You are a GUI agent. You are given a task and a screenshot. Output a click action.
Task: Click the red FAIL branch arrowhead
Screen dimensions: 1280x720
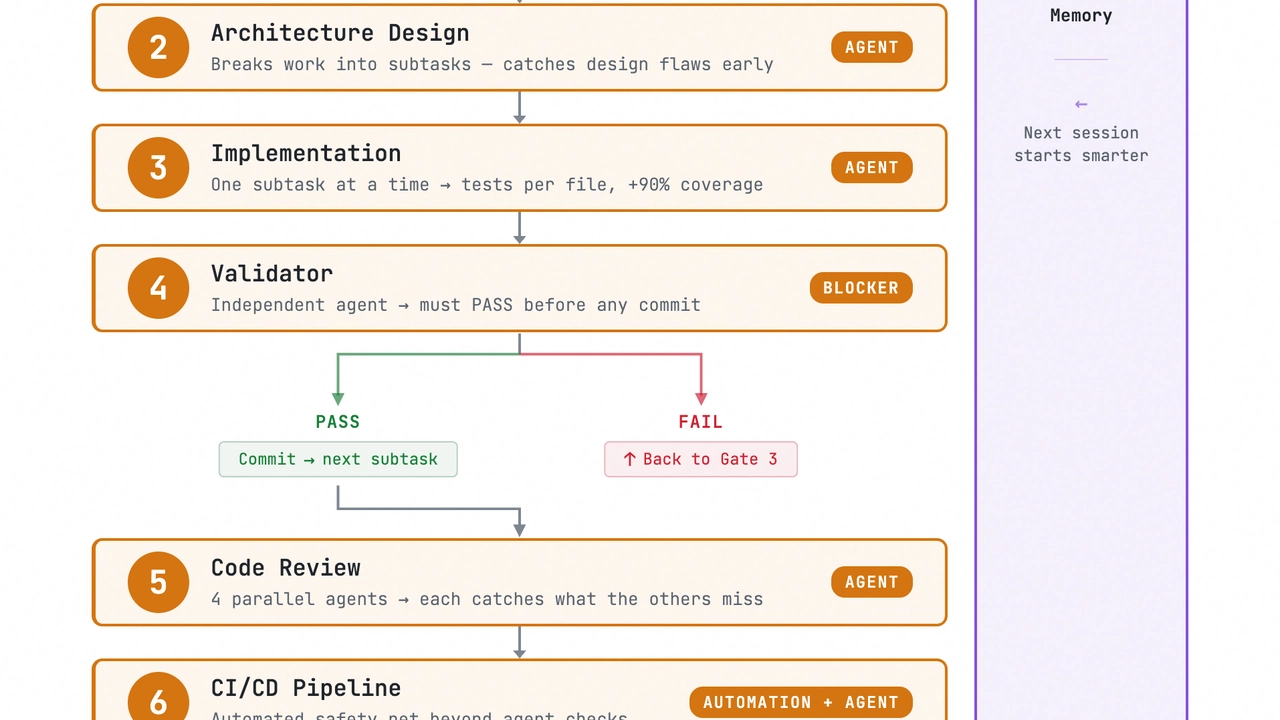point(701,397)
